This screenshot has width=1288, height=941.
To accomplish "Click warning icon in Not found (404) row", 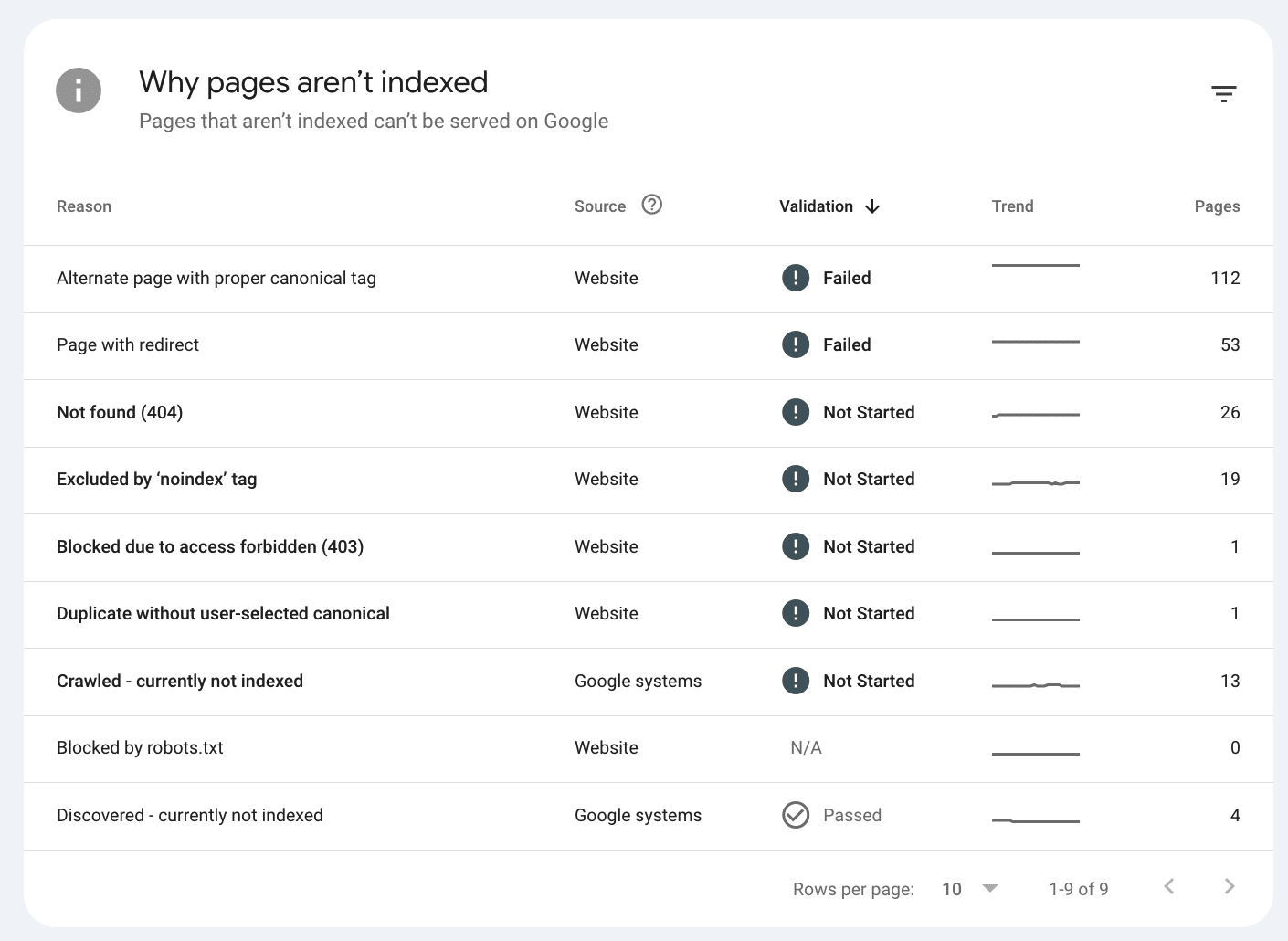I will pyautogui.click(x=796, y=412).
